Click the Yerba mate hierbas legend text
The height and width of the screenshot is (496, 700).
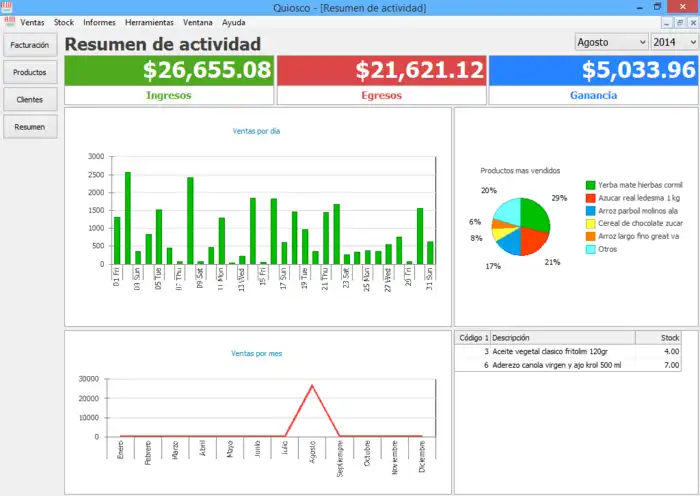point(640,185)
